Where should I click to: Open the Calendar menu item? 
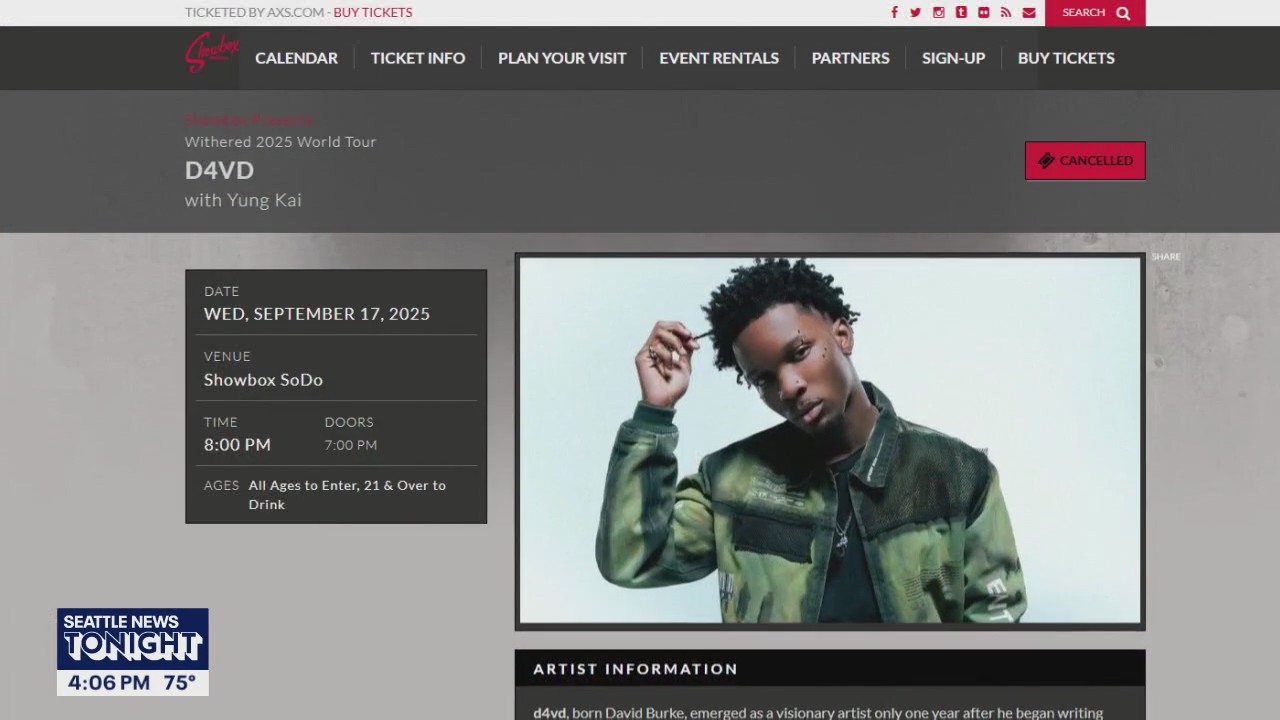[x=296, y=58]
